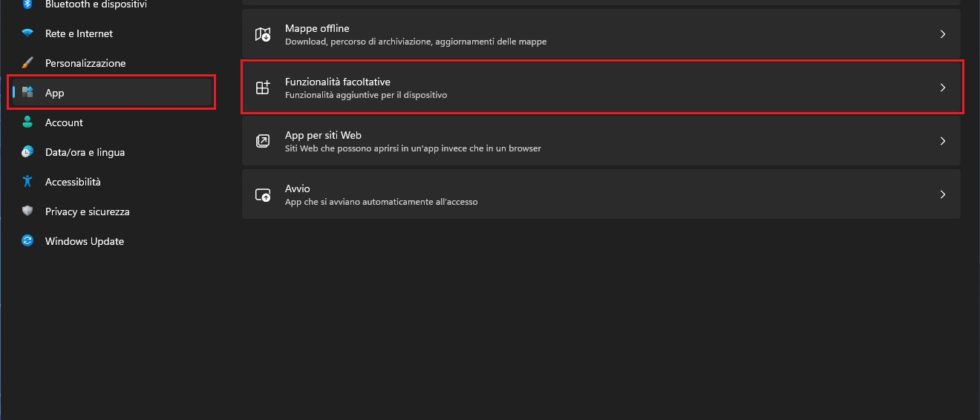Expand App per siti Web chevron
The image size is (980, 420).
click(x=942, y=141)
